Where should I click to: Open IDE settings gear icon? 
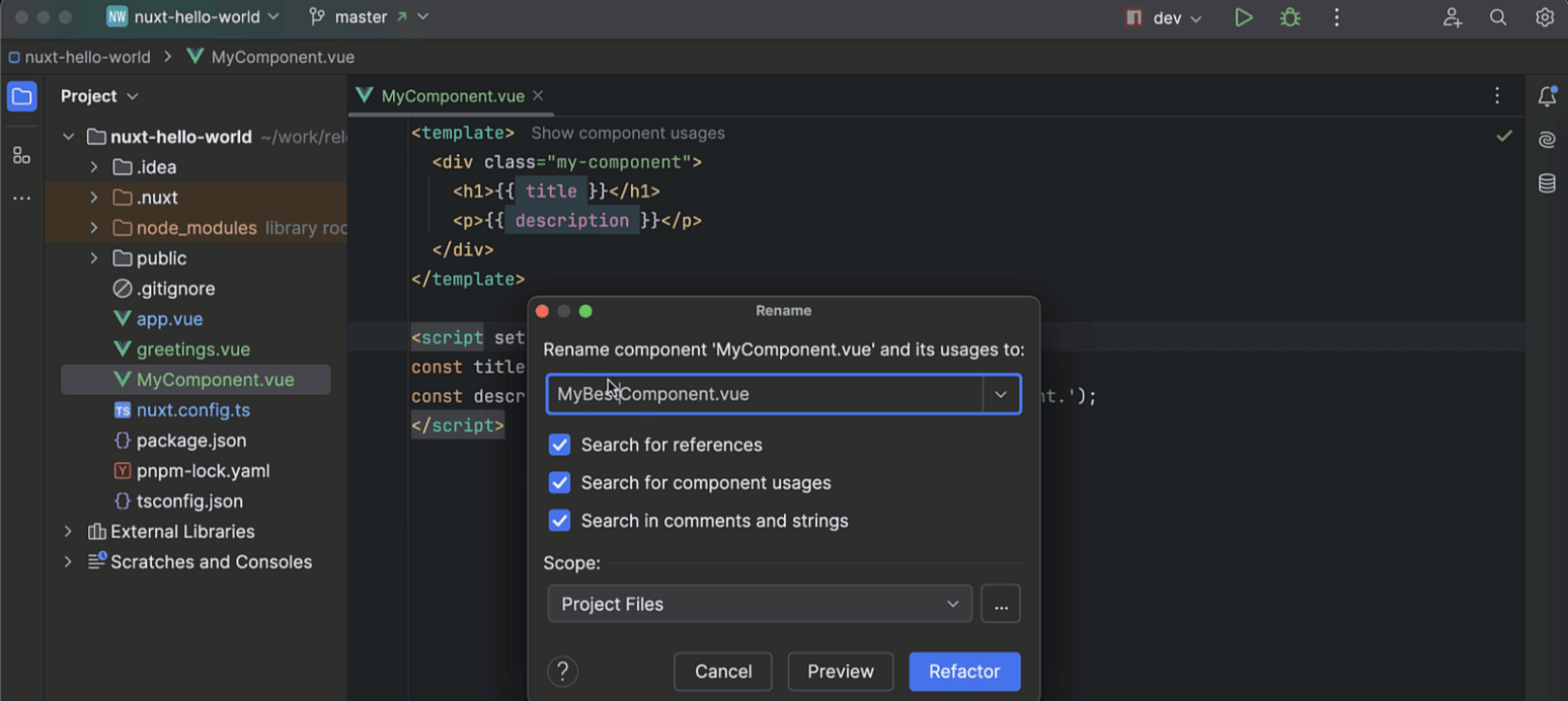point(1545,17)
